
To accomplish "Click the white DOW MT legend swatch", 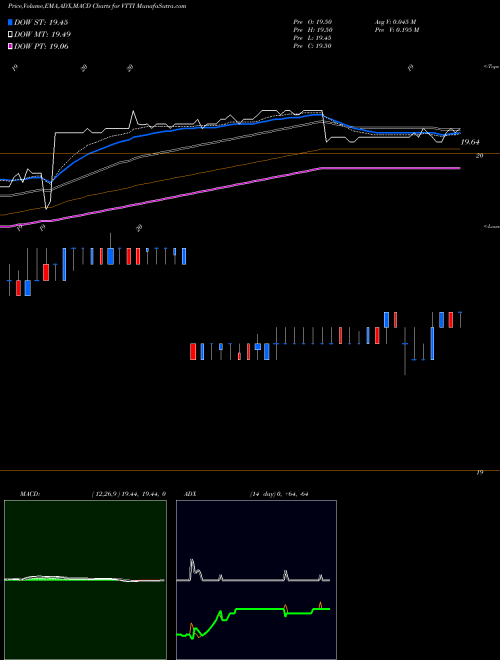I will coord(10,35).
